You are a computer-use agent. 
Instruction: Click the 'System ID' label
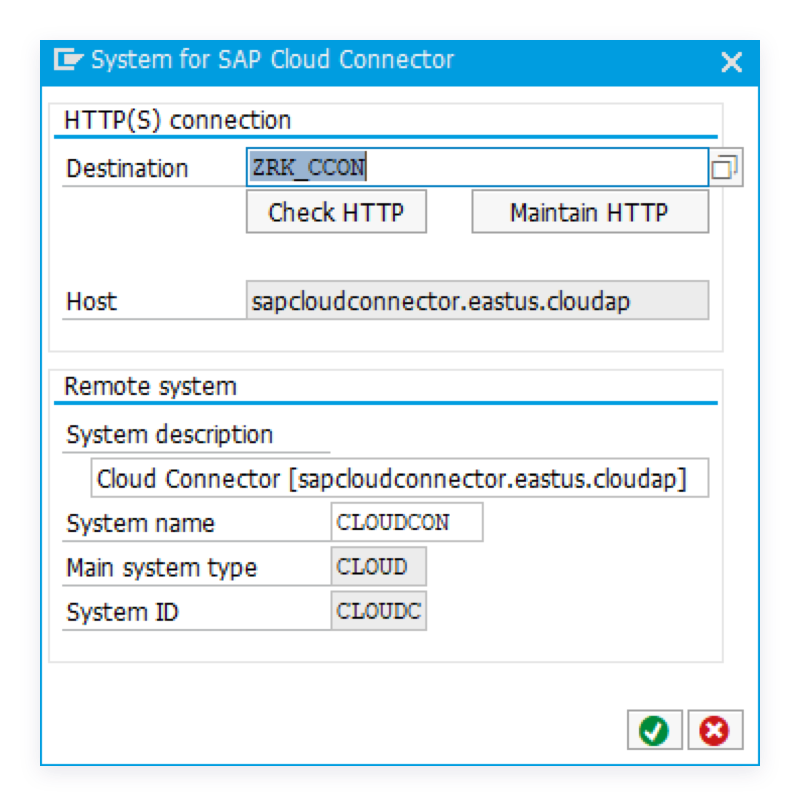click(122, 613)
